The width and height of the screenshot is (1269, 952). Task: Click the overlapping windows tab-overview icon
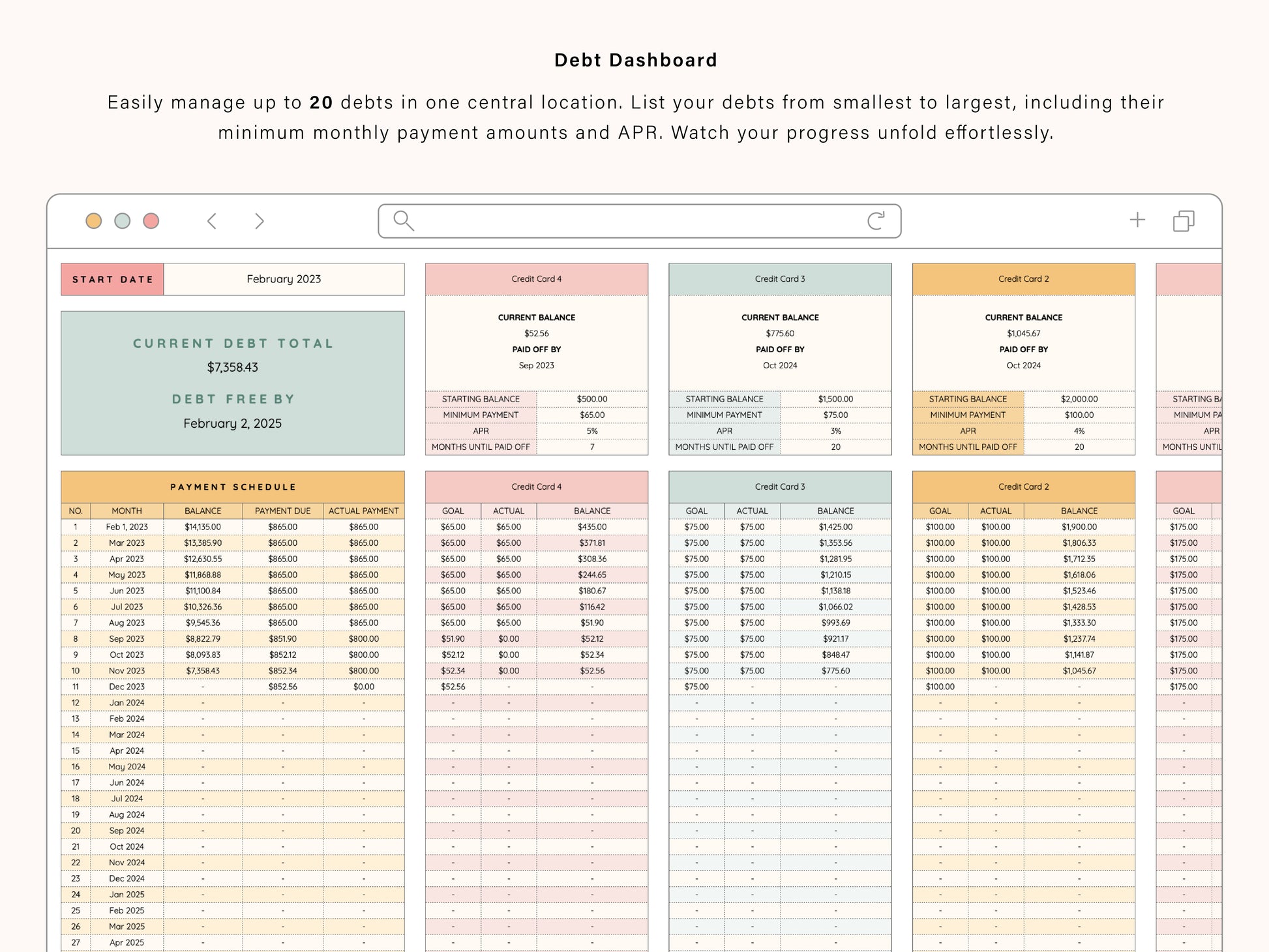(1184, 221)
